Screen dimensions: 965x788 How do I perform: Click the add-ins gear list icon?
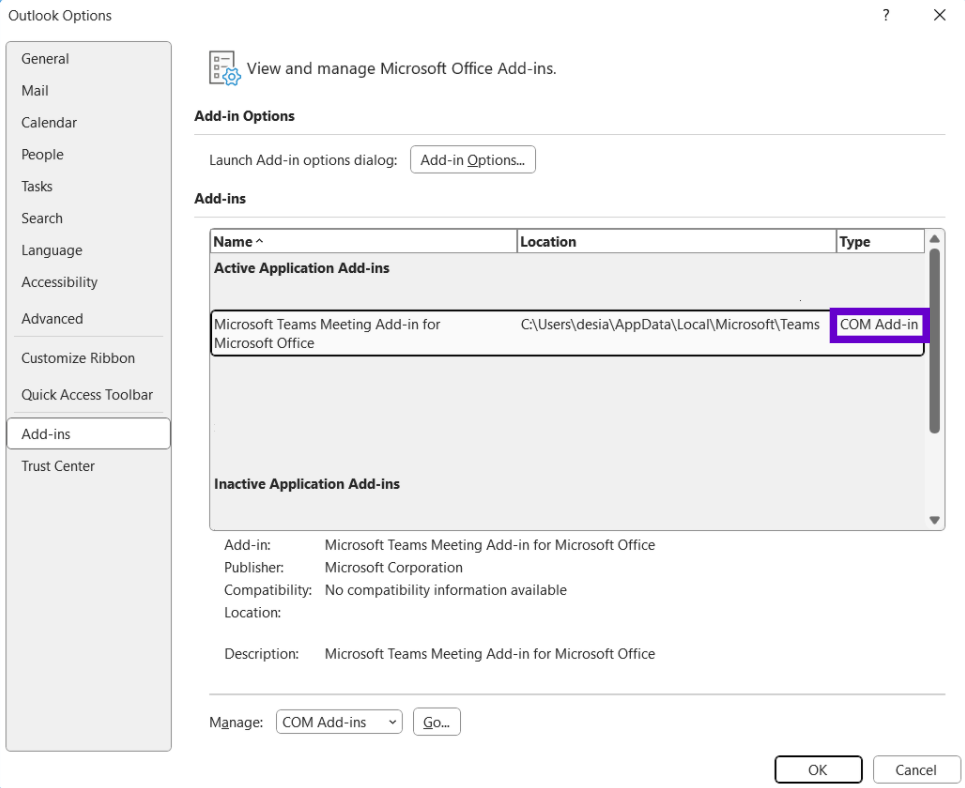[x=225, y=68]
